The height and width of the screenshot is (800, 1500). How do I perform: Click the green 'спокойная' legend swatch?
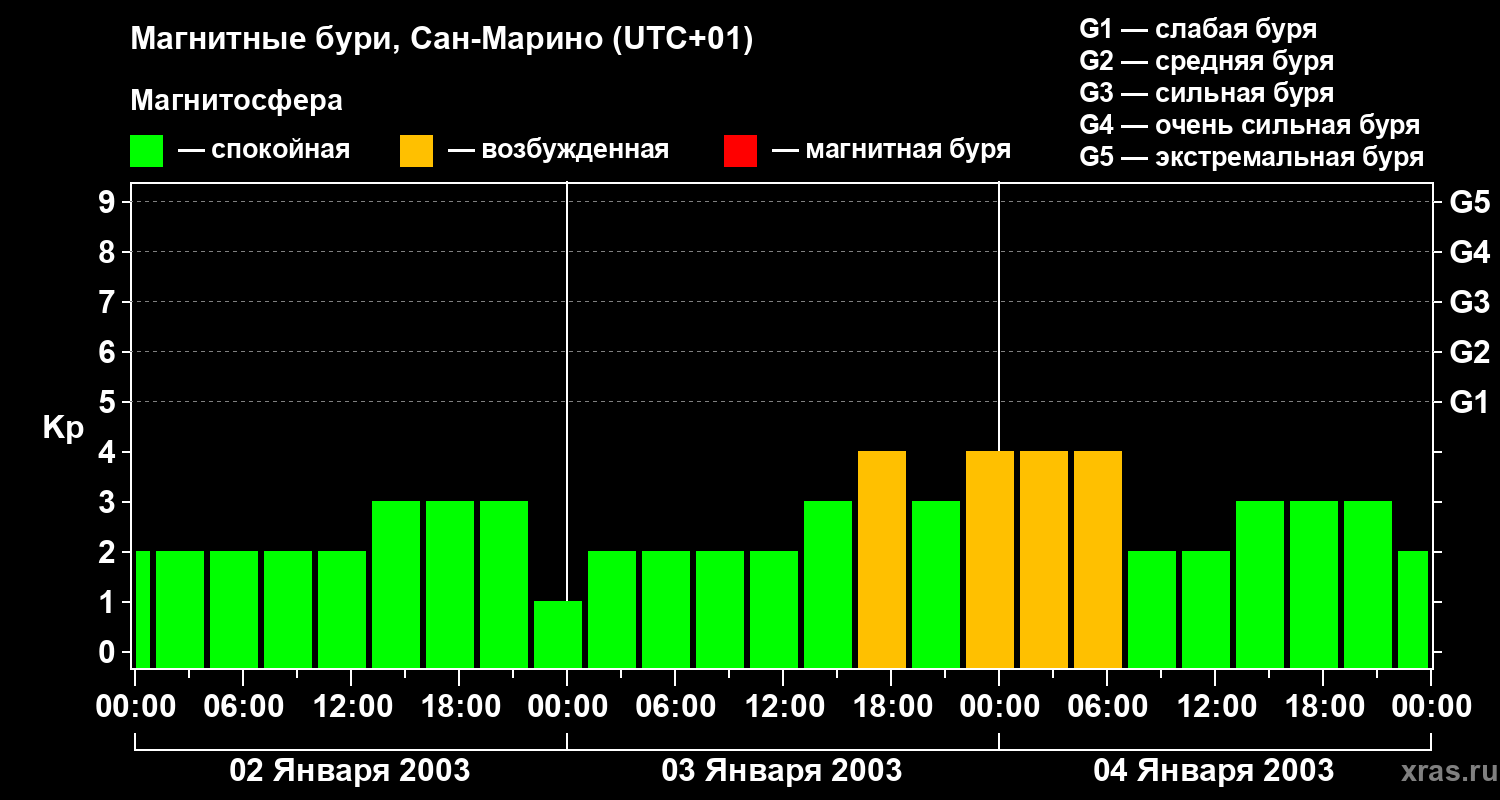pos(146,151)
